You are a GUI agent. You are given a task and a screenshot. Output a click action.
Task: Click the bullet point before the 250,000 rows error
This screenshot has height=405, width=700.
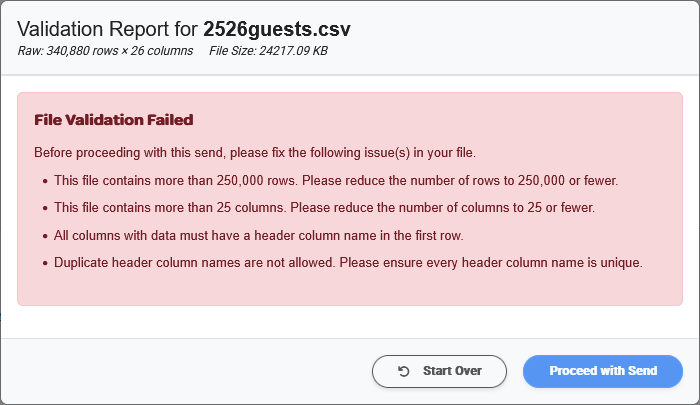coord(45,182)
